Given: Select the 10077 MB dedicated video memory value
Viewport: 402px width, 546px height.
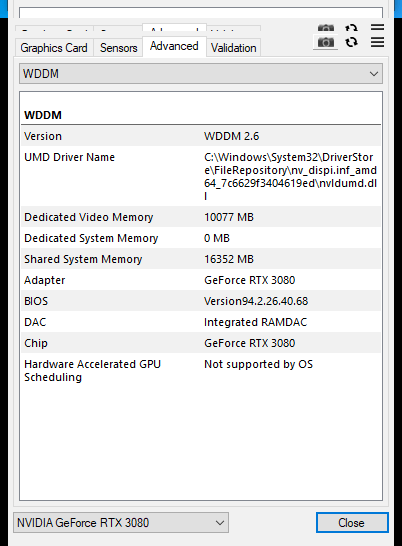Looking at the screenshot, I should pos(229,217).
